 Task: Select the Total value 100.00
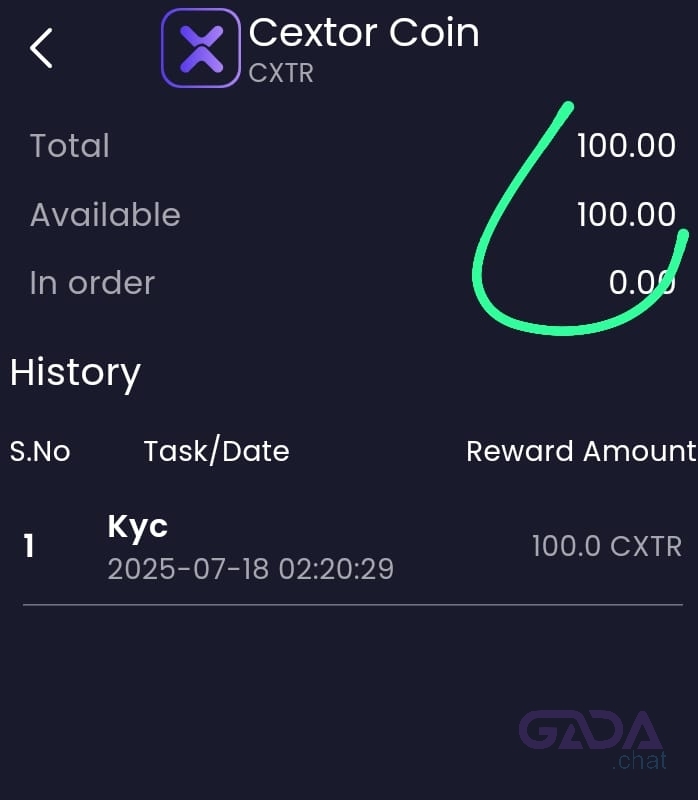coord(627,145)
